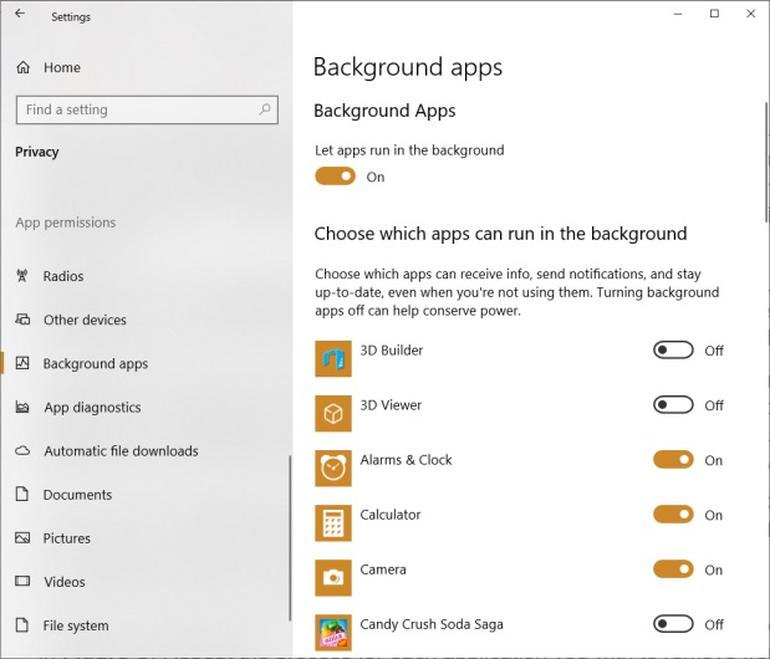Viewport: 770px width, 659px height.
Task: Enable 3D Builder background toggle
Action: click(x=673, y=350)
